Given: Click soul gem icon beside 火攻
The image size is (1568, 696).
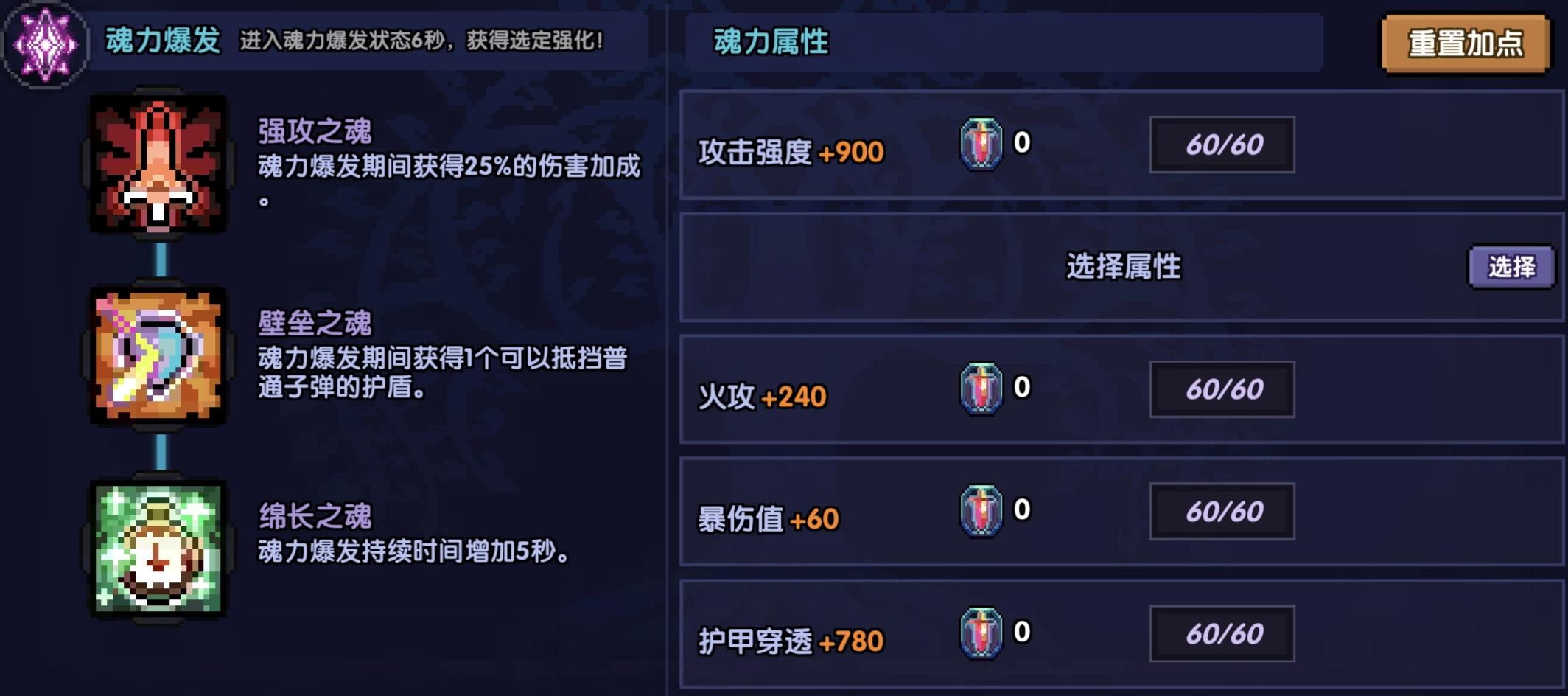Looking at the screenshot, I should [981, 389].
